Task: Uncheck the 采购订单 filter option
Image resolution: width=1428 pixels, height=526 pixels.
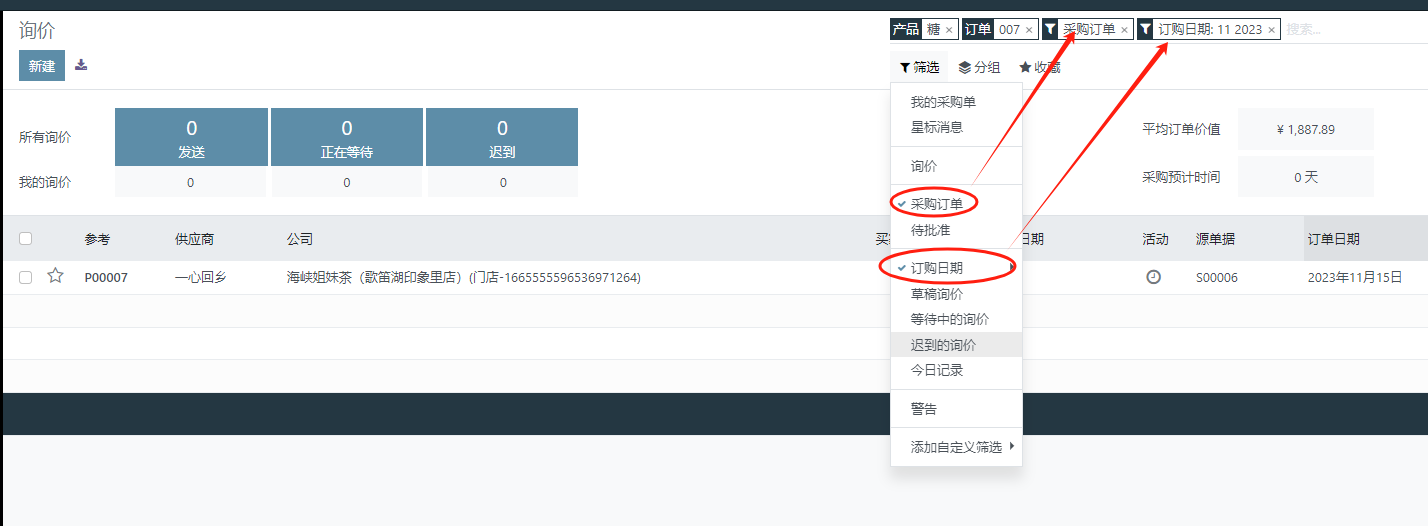Action: click(936, 204)
